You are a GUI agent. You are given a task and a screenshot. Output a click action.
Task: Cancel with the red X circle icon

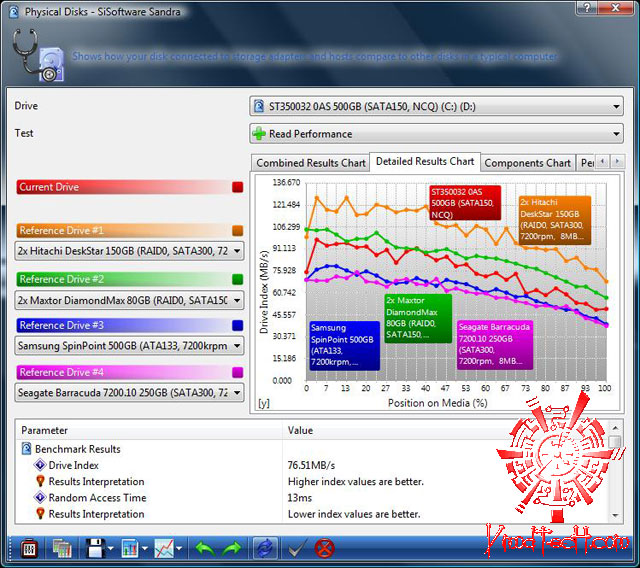pyautogui.click(x=324, y=549)
